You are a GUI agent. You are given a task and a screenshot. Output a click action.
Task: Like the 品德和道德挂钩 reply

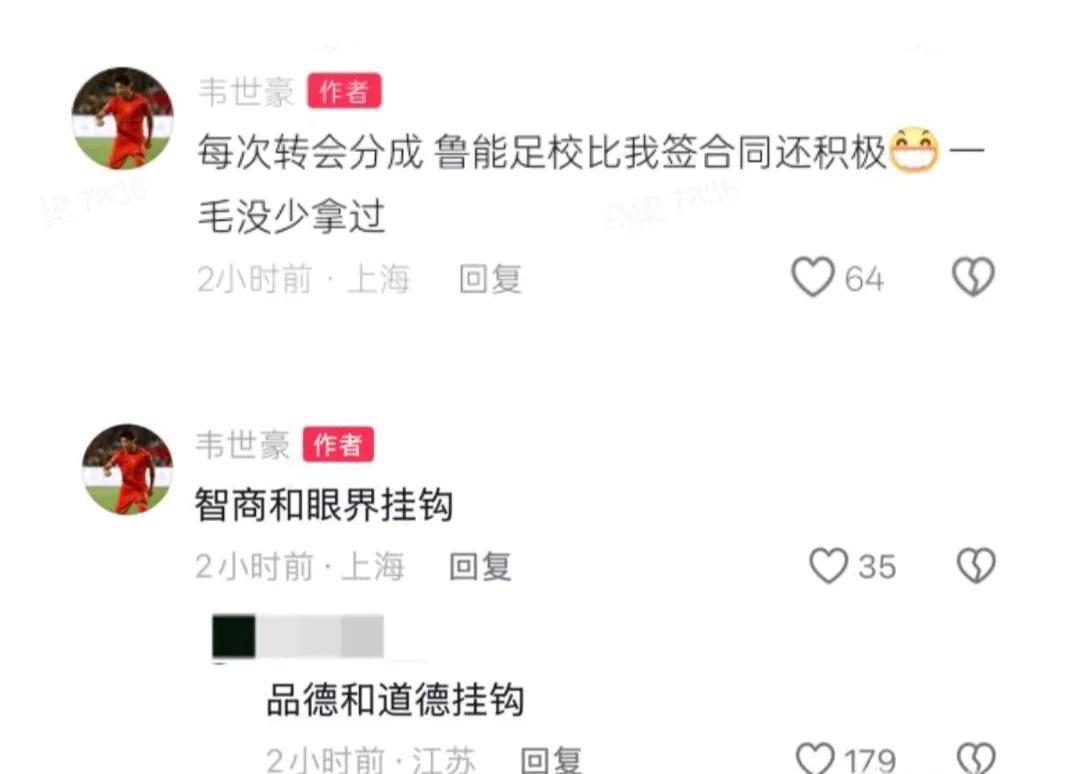(x=816, y=757)
